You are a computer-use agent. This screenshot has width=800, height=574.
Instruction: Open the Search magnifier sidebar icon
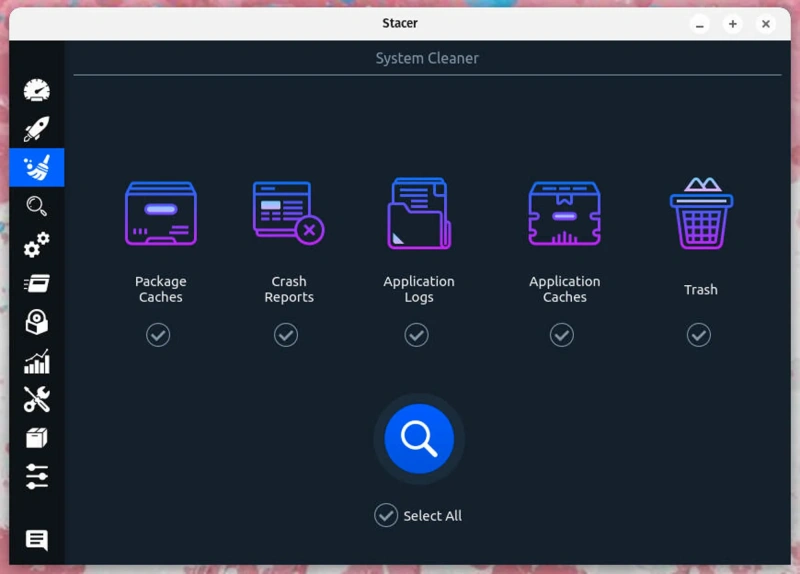(37, 206)
